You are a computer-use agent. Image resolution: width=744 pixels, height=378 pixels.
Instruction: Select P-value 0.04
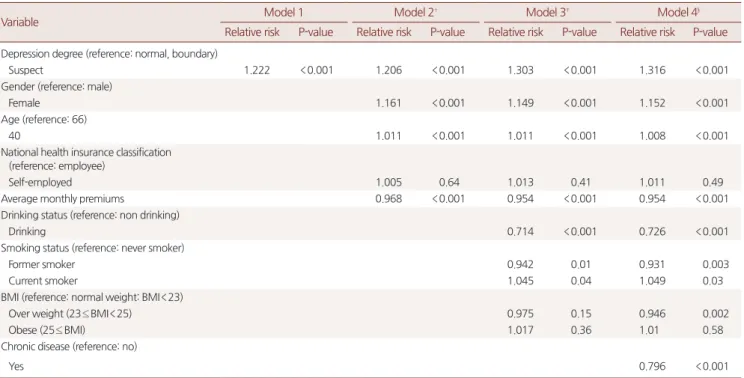point(581,281)
